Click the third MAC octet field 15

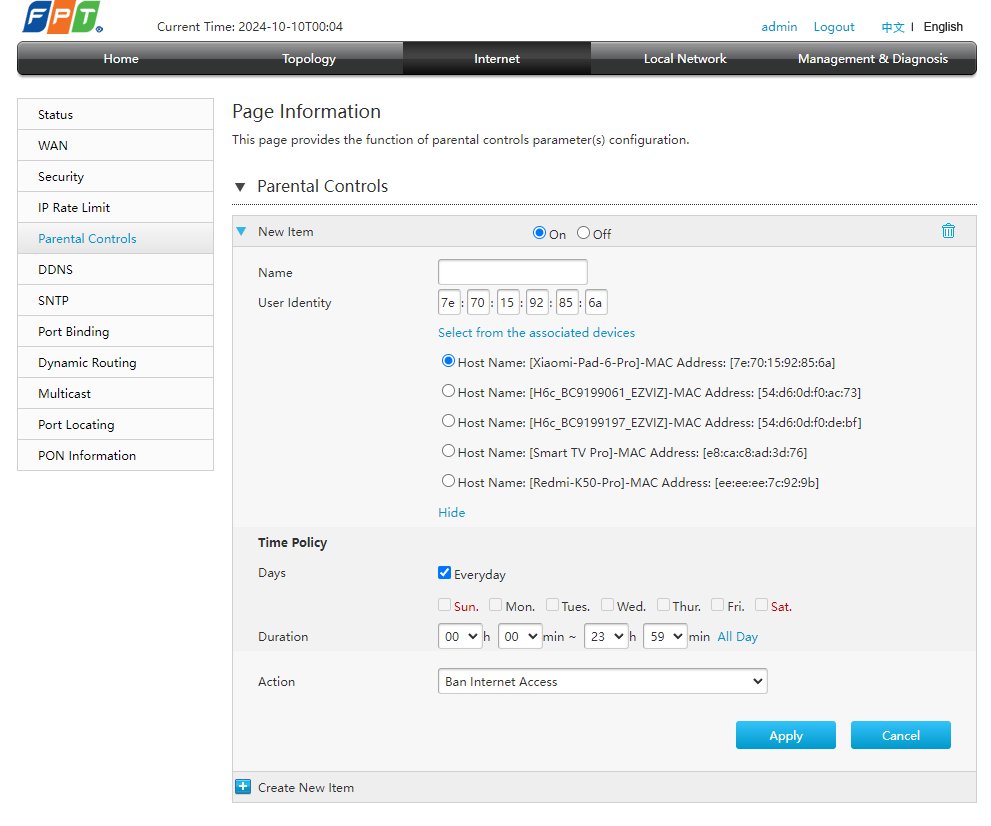click(508, 302)
